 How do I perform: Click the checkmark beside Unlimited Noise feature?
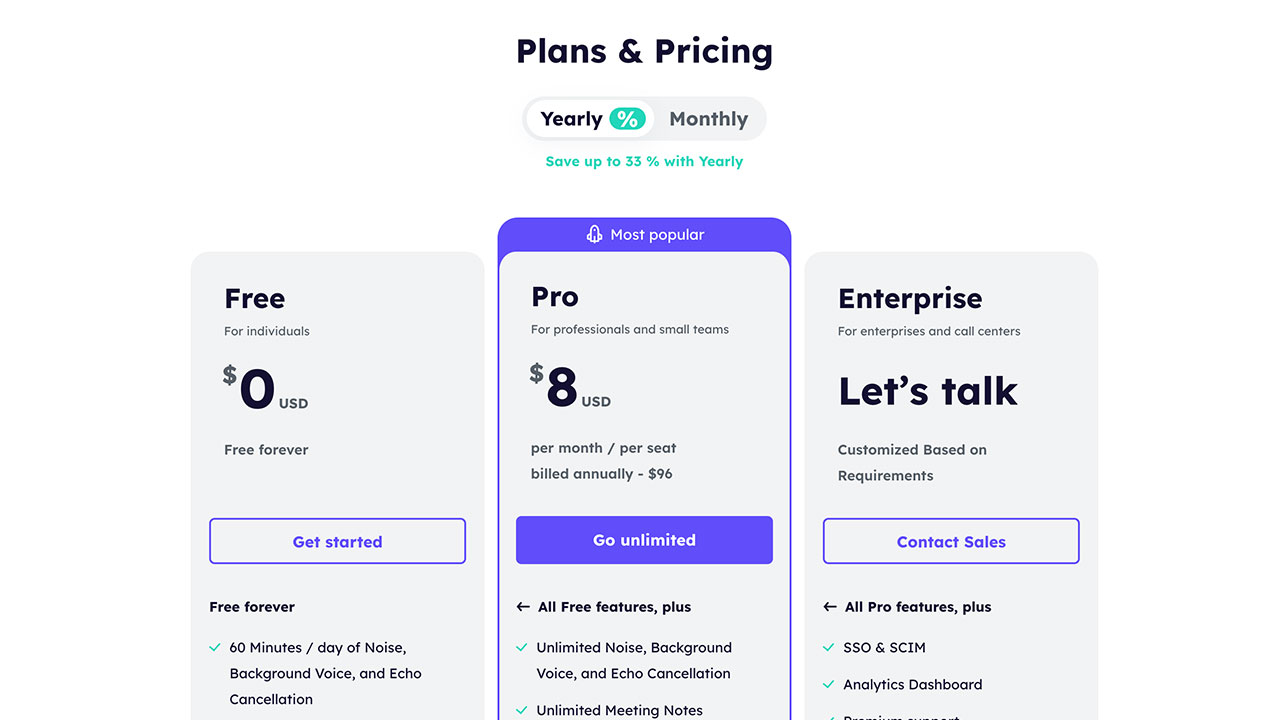pos(522,648)
